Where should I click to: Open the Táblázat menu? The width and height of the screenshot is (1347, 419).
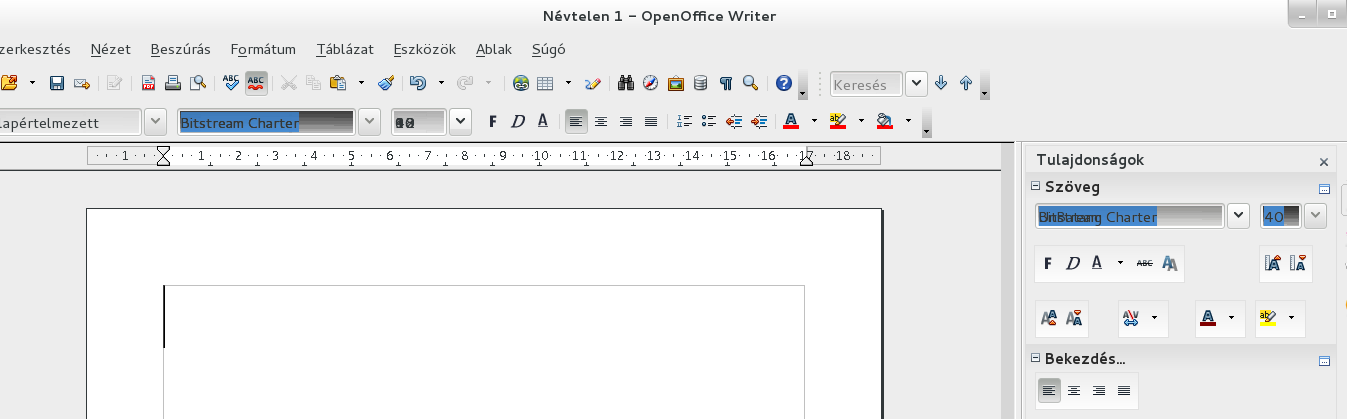tap(344, 49)
